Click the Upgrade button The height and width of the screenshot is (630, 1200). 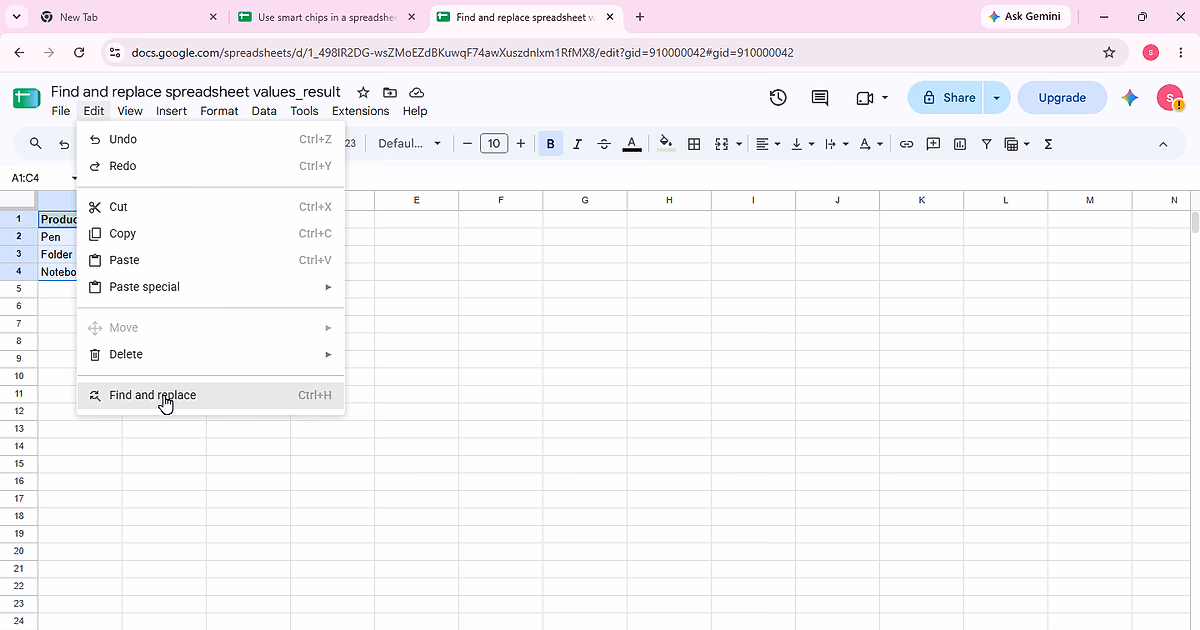1062,98
